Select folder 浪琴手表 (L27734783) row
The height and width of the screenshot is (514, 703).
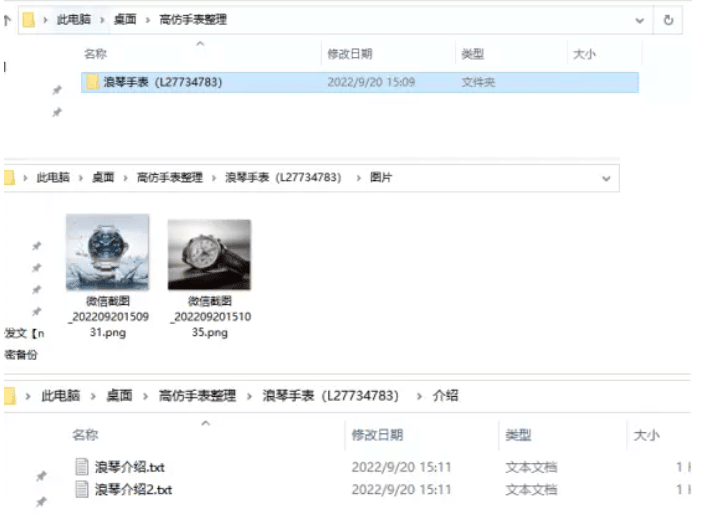click(360, 83)
